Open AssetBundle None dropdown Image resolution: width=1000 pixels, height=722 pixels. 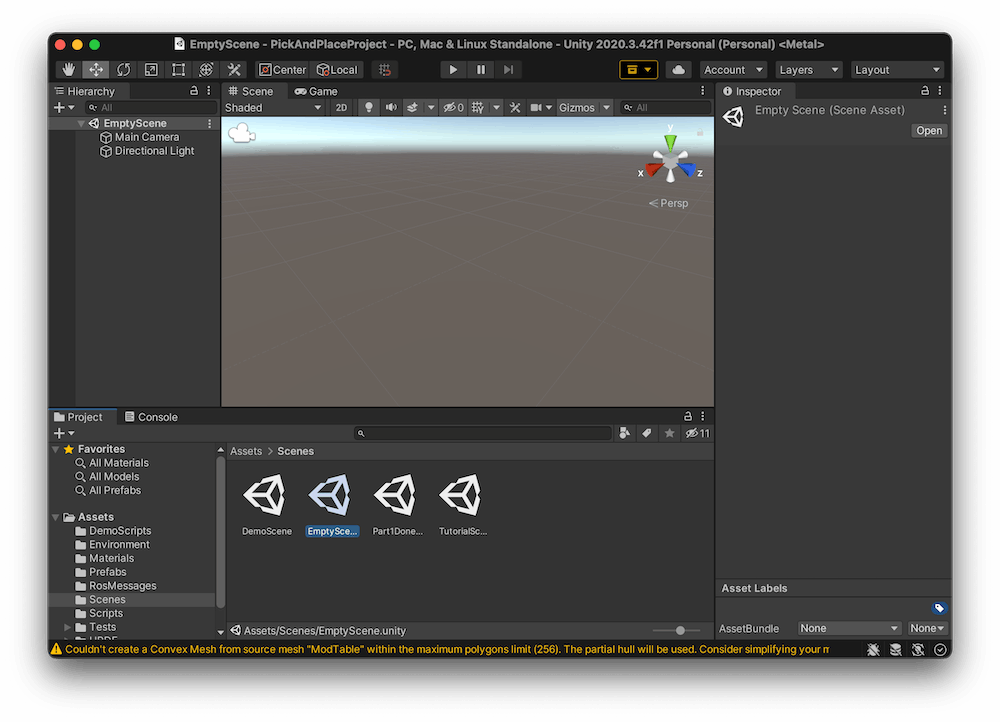[849, 628]
